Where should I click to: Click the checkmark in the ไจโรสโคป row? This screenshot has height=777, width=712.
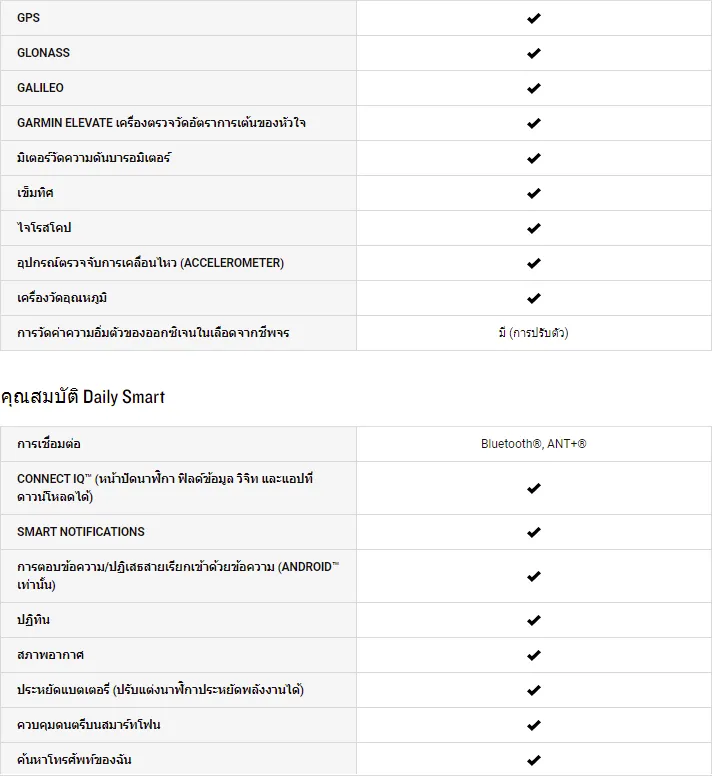[x=533, y=228]
